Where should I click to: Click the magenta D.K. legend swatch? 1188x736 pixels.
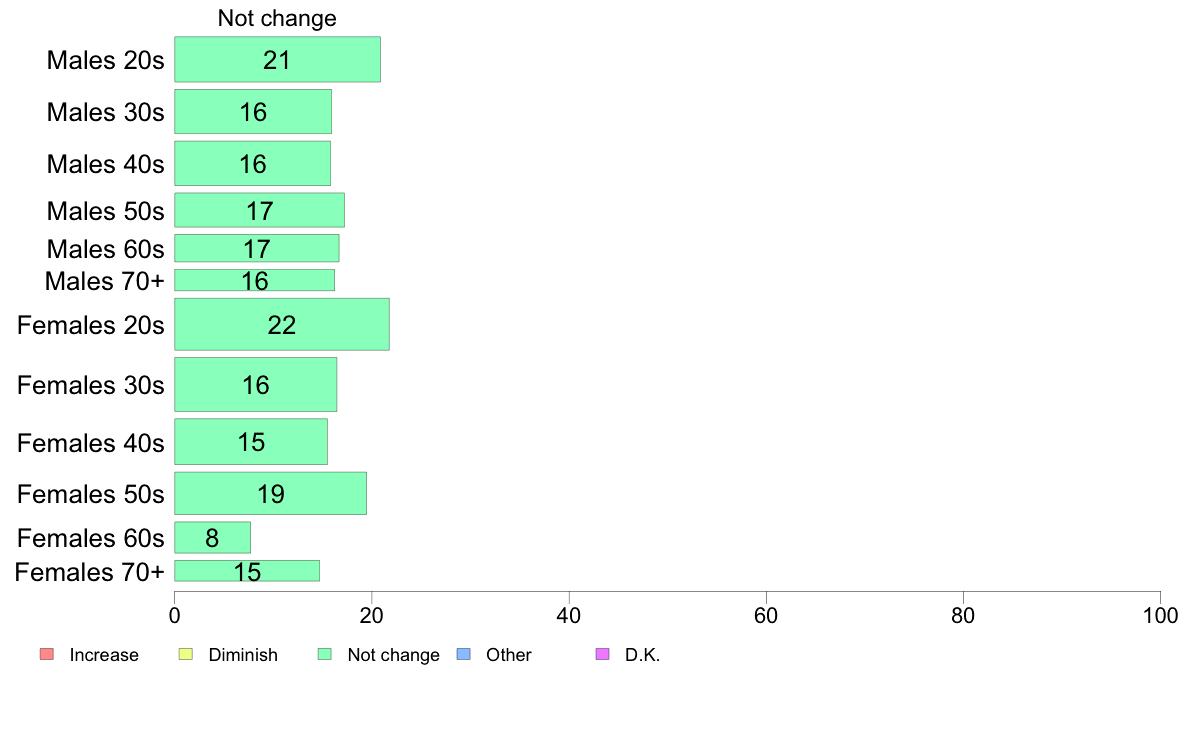602,654
